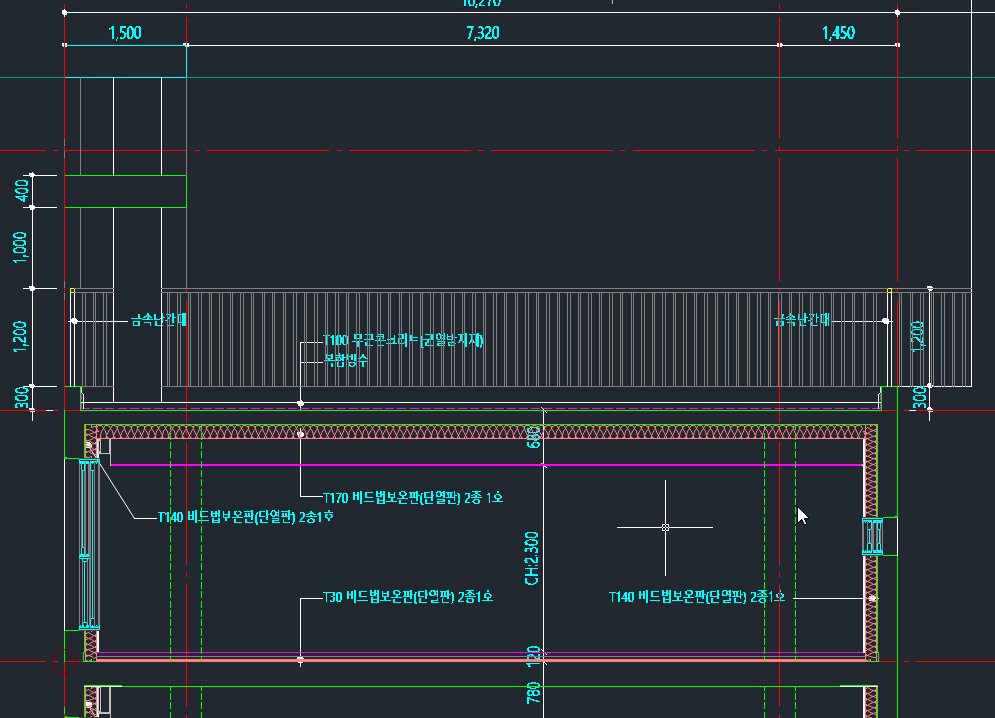Viewport: 995px width, 718px height.
Task: Select the small cyan window in right wall
Action: [875, 536]
